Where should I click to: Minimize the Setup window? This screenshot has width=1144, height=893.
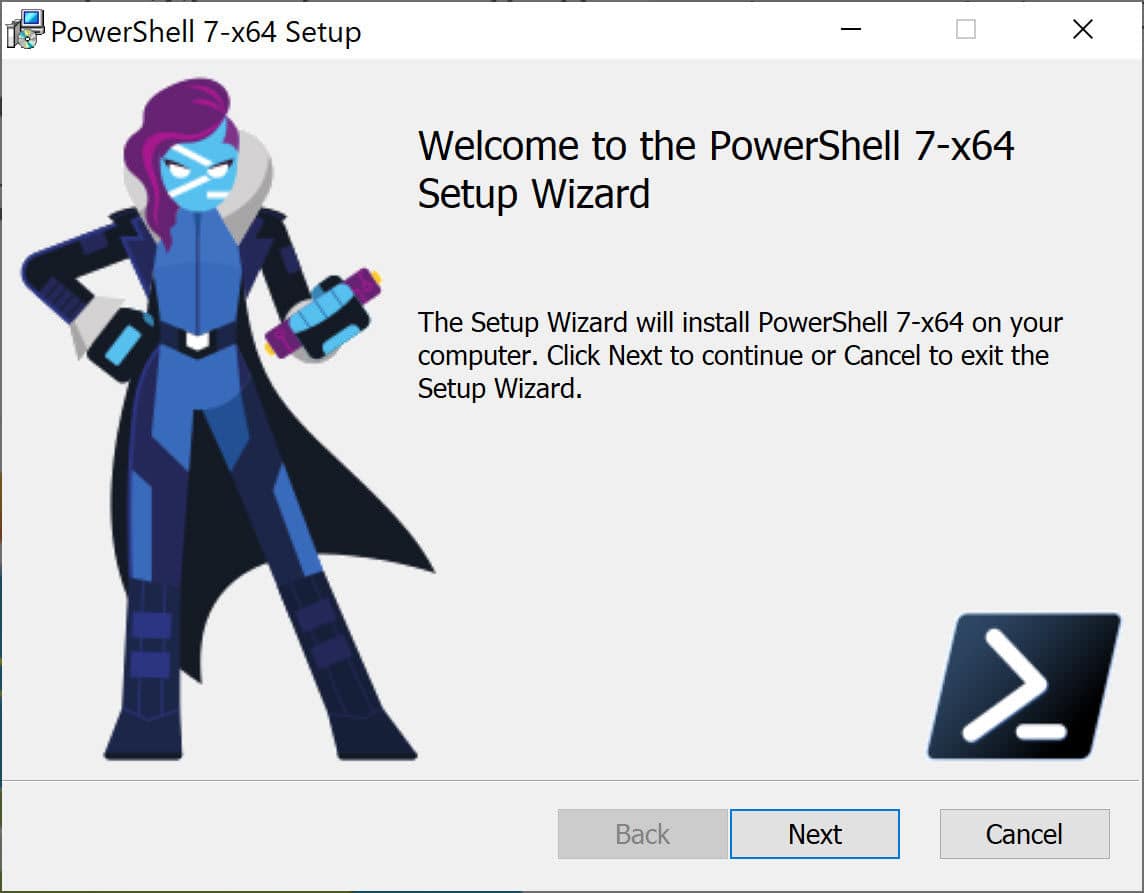[851, 30]
